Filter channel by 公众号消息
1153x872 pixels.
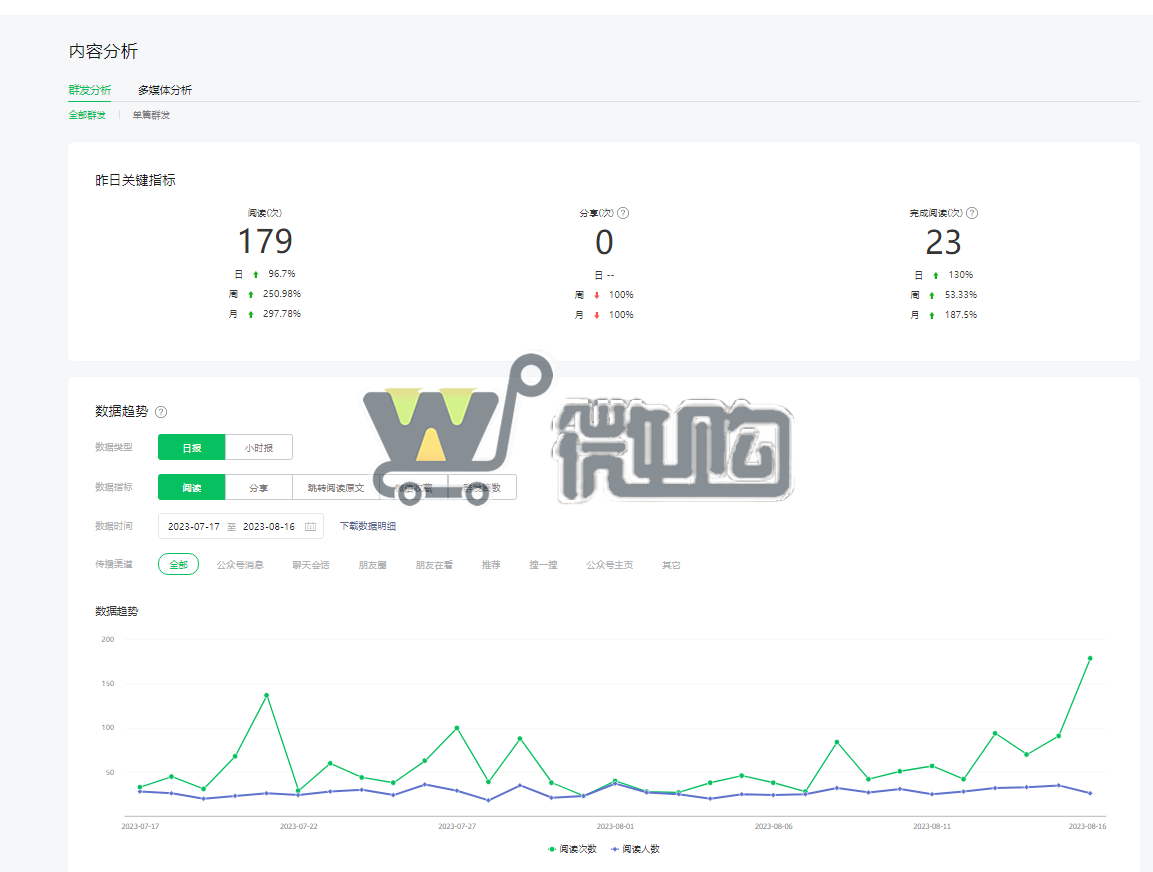(240, 565)
